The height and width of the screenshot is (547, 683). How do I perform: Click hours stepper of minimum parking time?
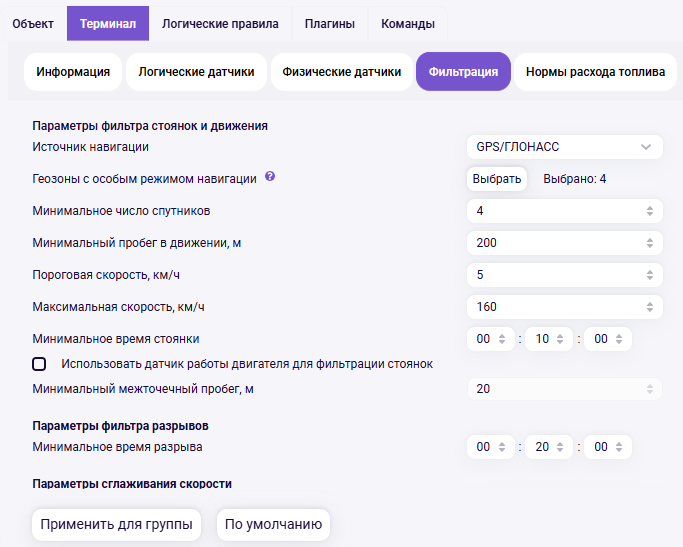click(502, 339)
